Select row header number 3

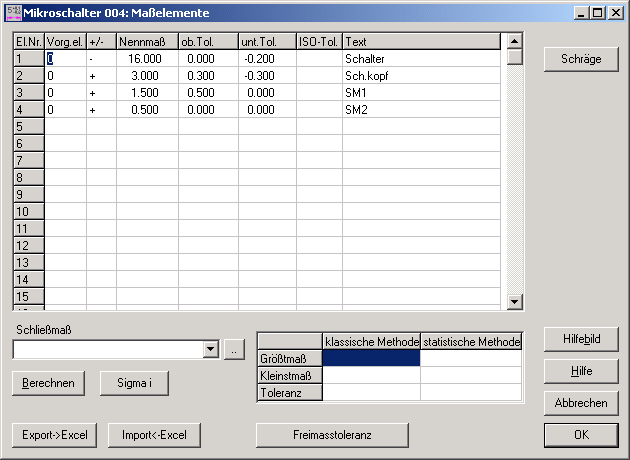(x=28, y=93)
